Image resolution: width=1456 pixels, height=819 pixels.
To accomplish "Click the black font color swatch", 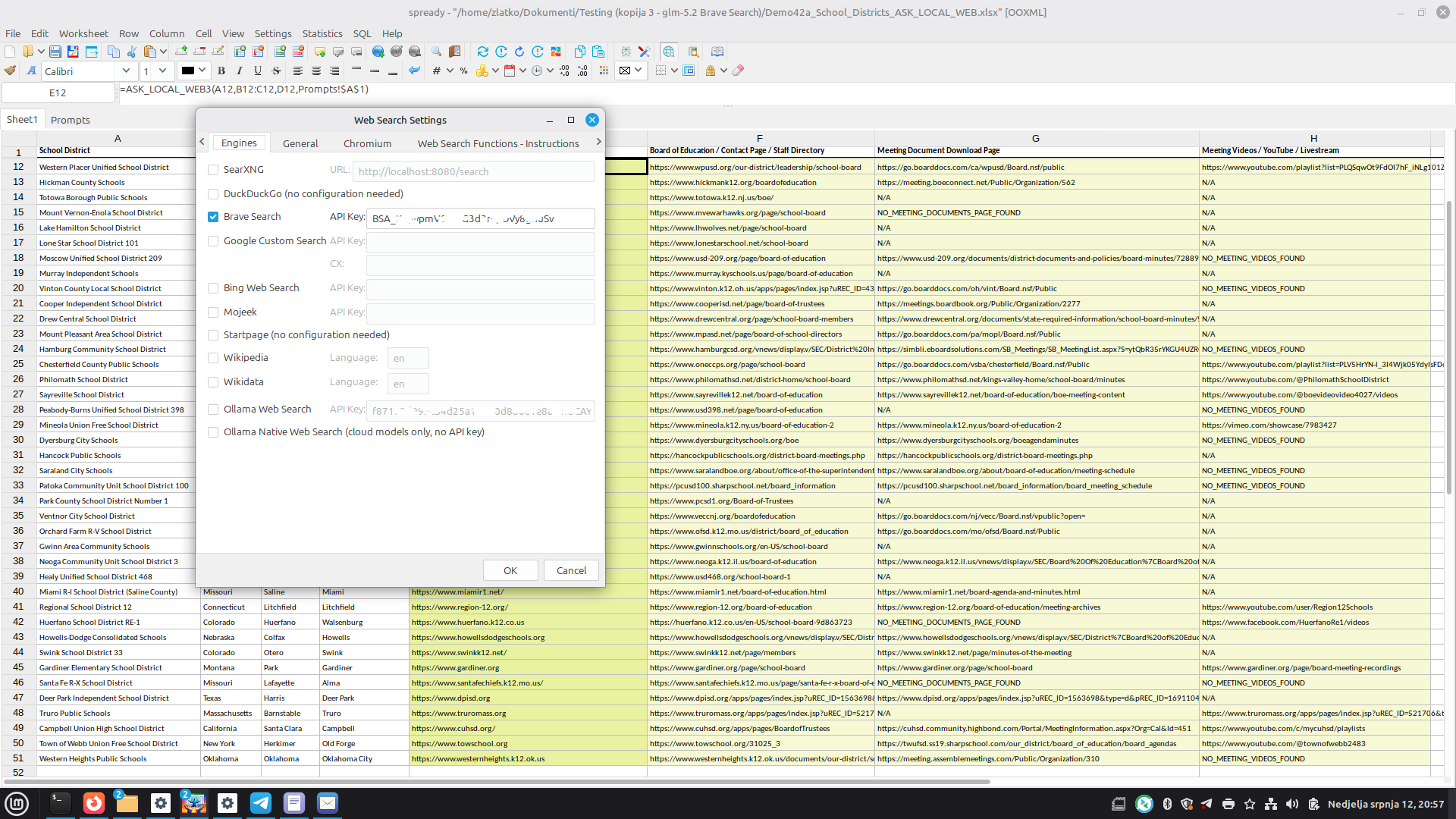I will (x=188, y=71).
